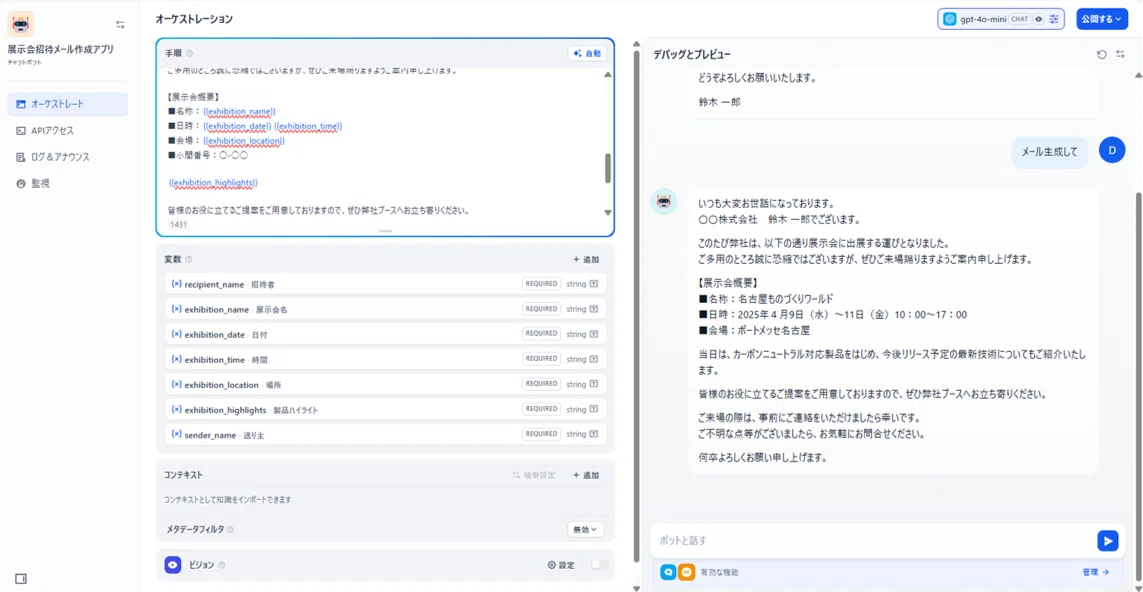
Task: Click help icon next to ビジョン
Action: pos(222,564)
